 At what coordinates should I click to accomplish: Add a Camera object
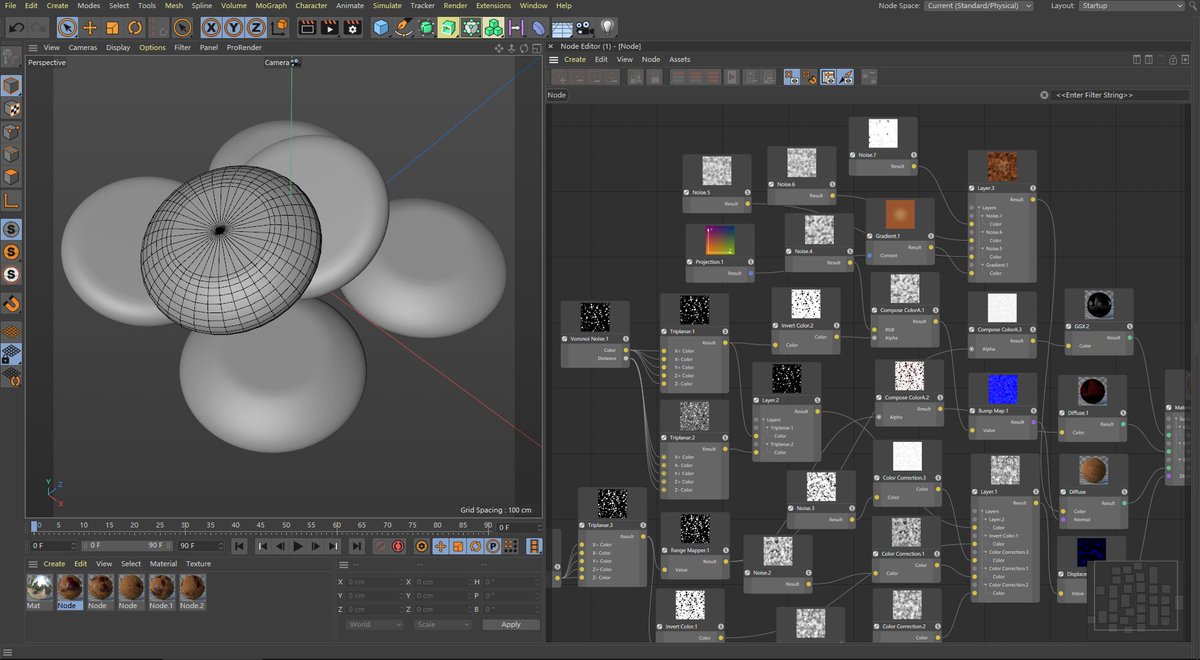pyautogui.click(x=584, y=27)
